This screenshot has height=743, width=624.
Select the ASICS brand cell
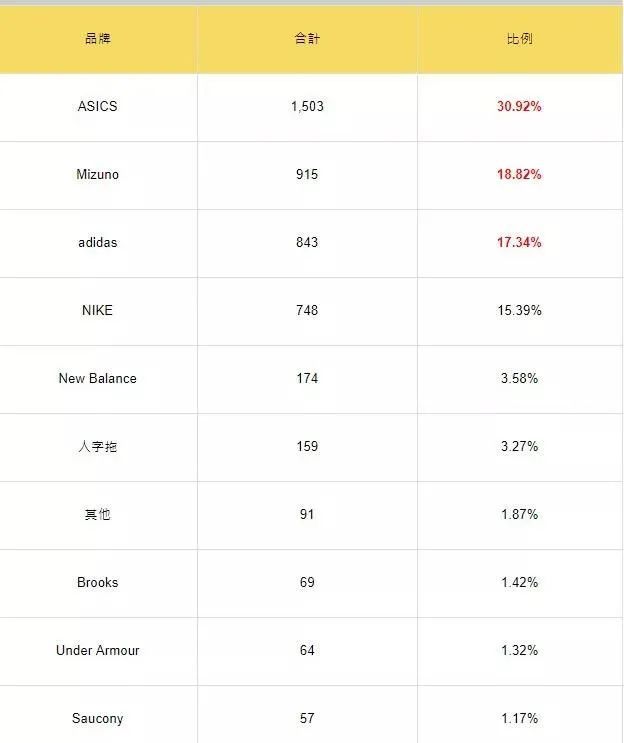pos(97,106)
